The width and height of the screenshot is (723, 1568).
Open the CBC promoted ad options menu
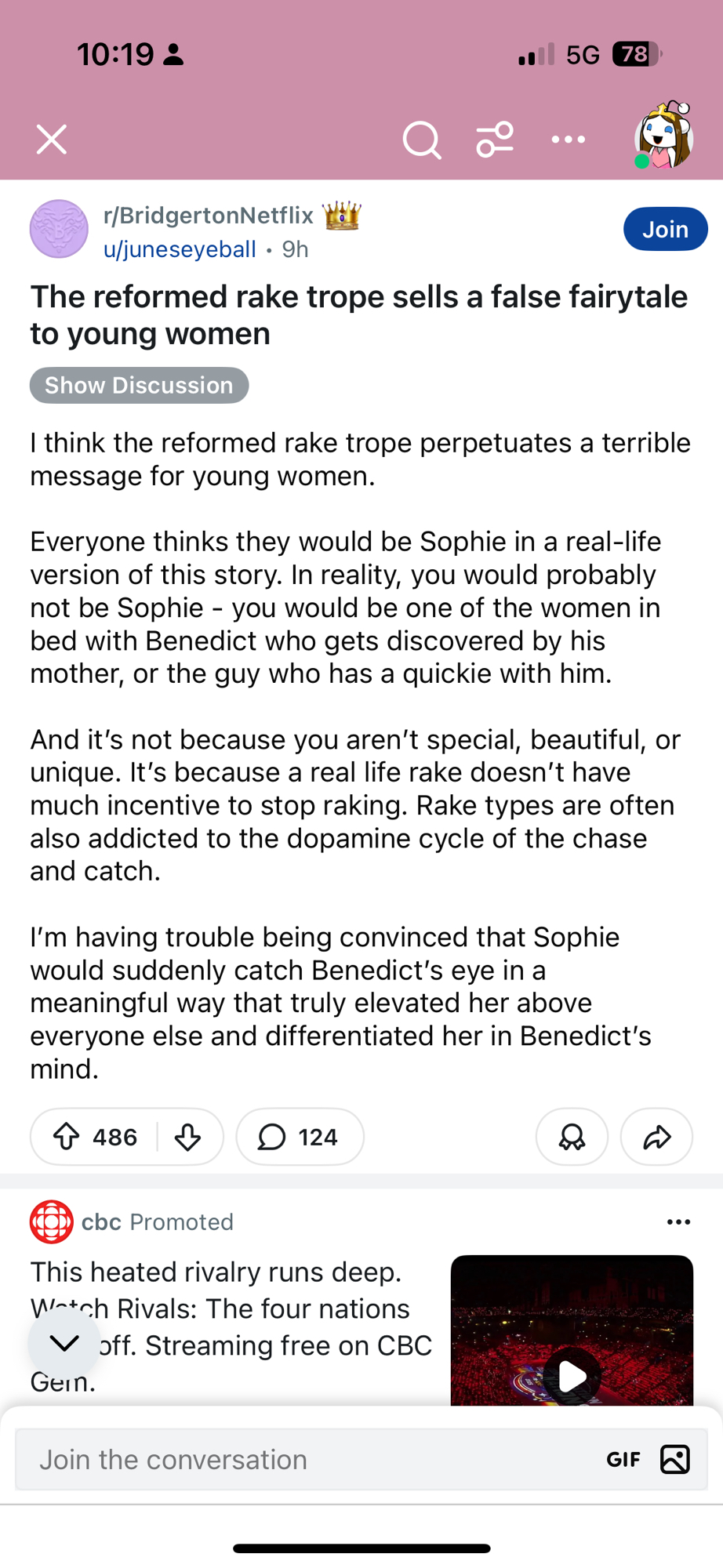[x=678, y=1222]
